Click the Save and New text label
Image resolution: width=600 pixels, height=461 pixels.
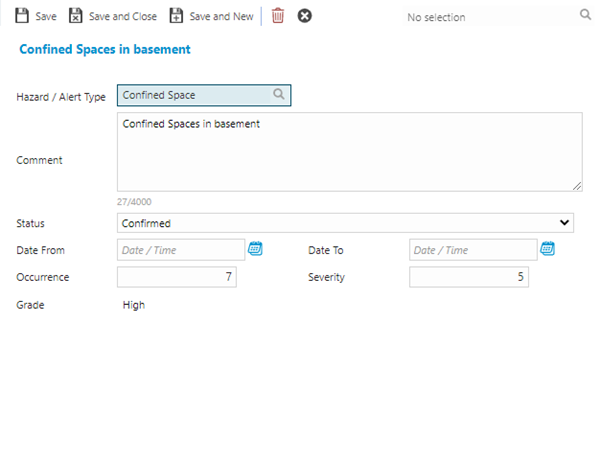pyautogui.click(x=221, y=17)
